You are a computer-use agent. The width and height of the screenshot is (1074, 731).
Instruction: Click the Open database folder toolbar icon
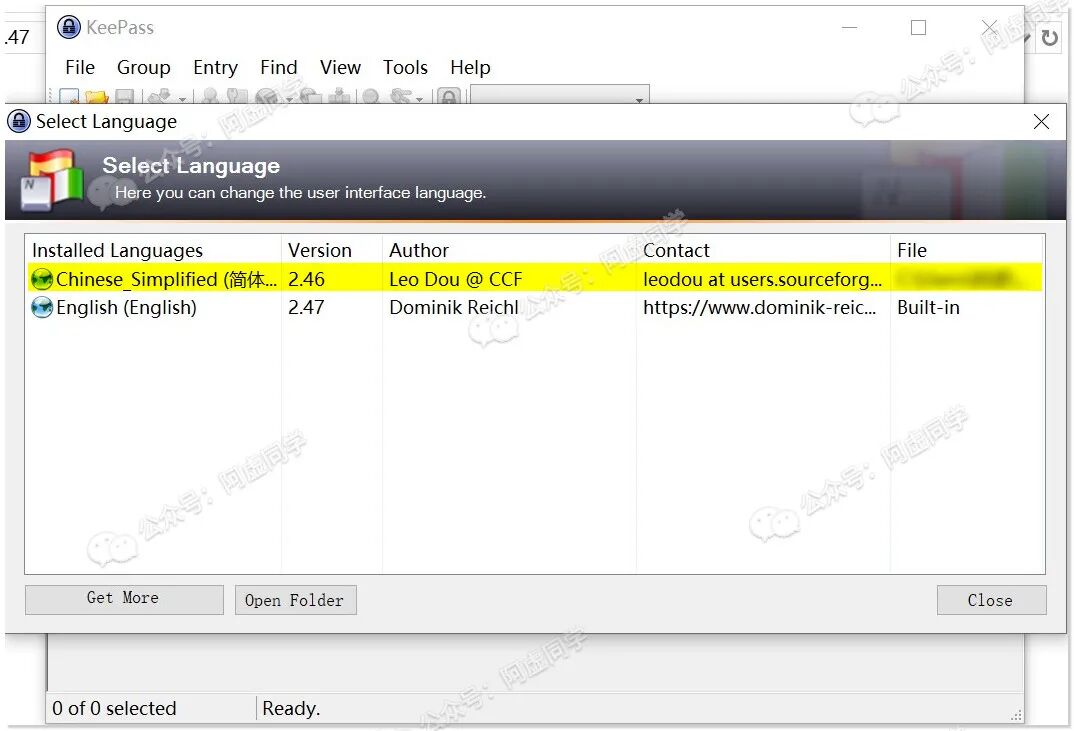tap(97, 97)
